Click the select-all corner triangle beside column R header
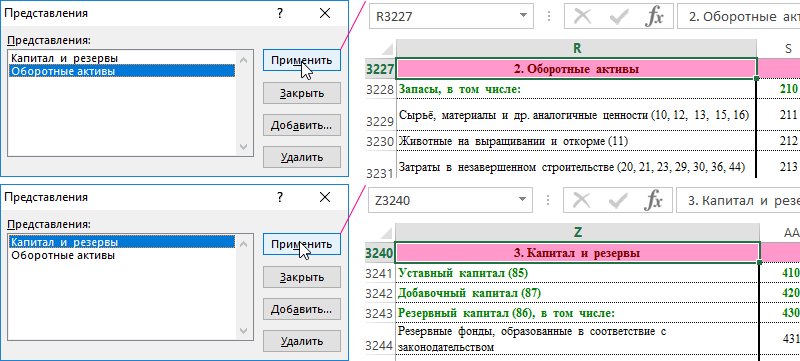 click(x=388, y=49)
